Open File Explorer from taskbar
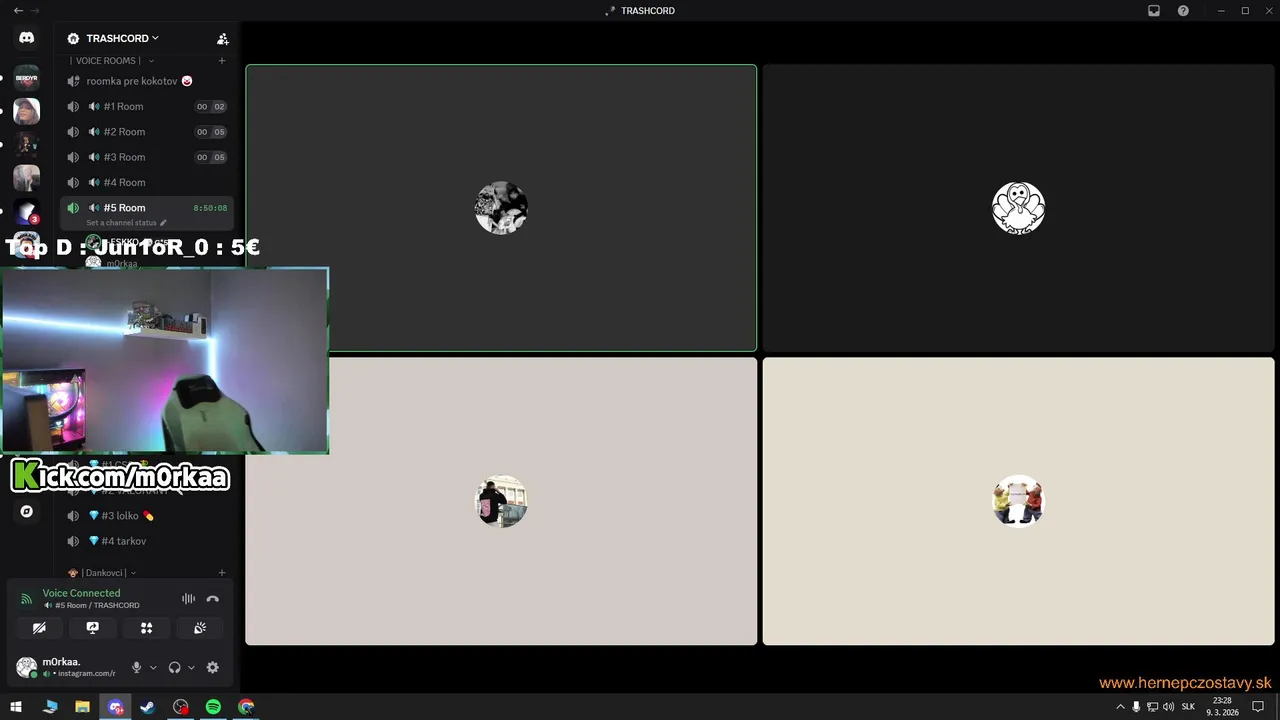The image size is (1280, 720). coord(82,707)
